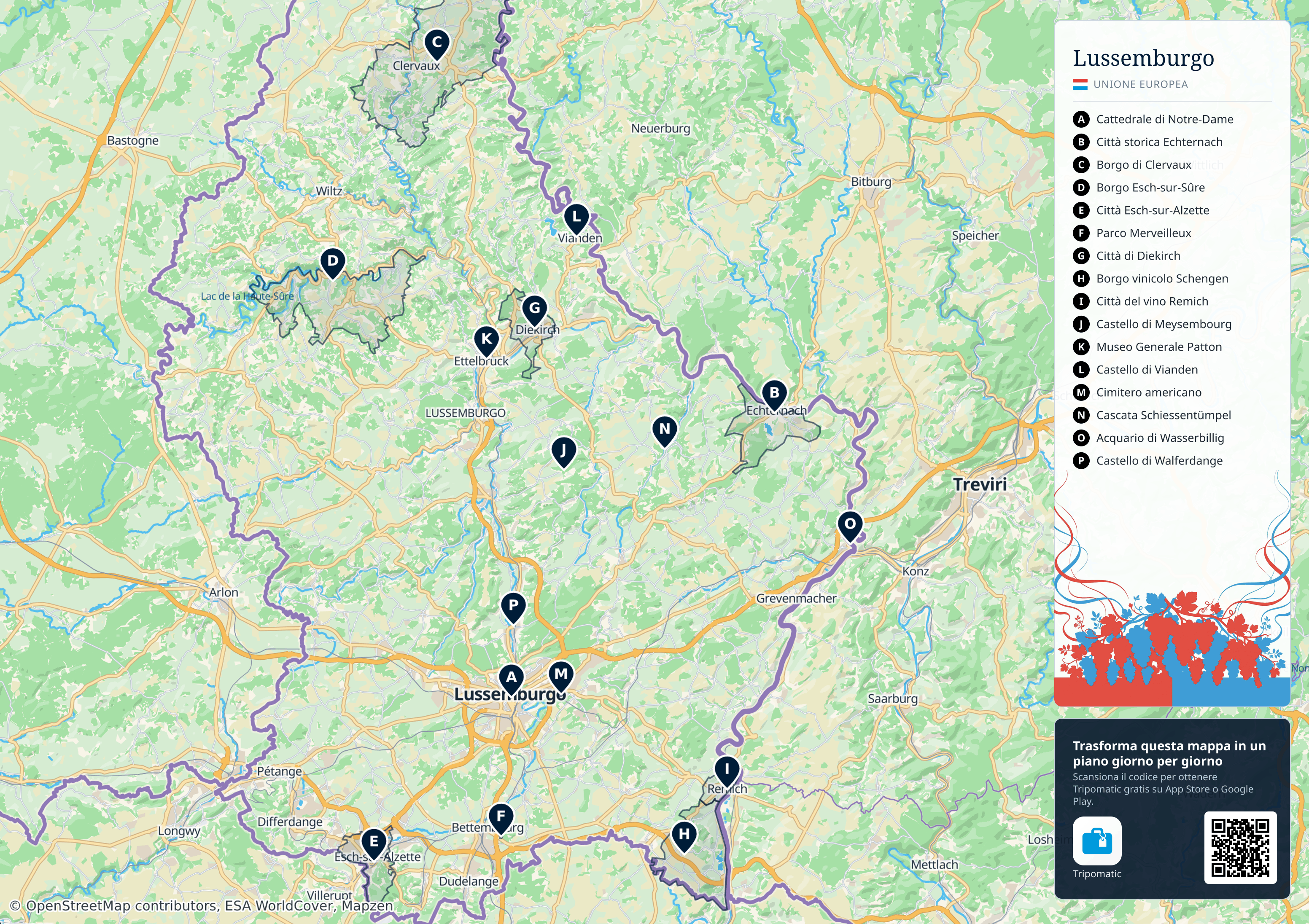1309x924 pixels.
Task: Click map pin L at Vianden
Action: (576, 218)
